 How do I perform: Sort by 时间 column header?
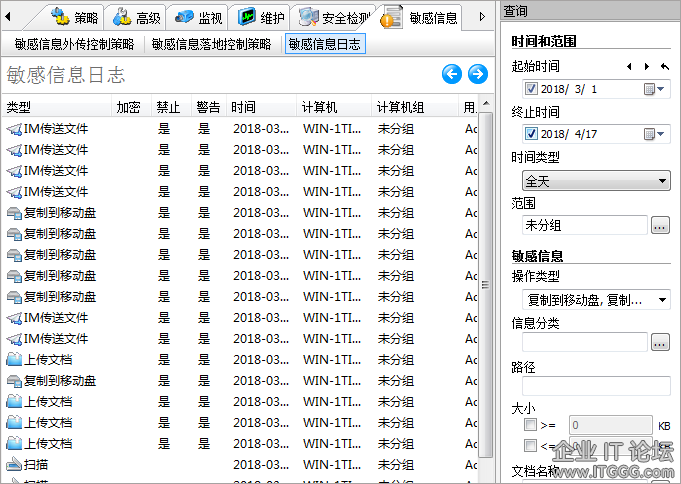[x=261, y=107]
